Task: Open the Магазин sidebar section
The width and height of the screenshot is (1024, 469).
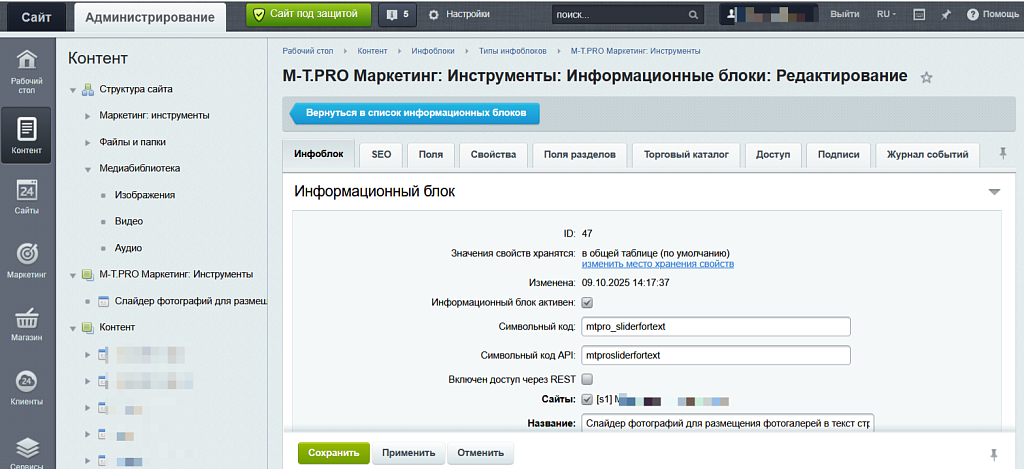Action: [27, 324]
